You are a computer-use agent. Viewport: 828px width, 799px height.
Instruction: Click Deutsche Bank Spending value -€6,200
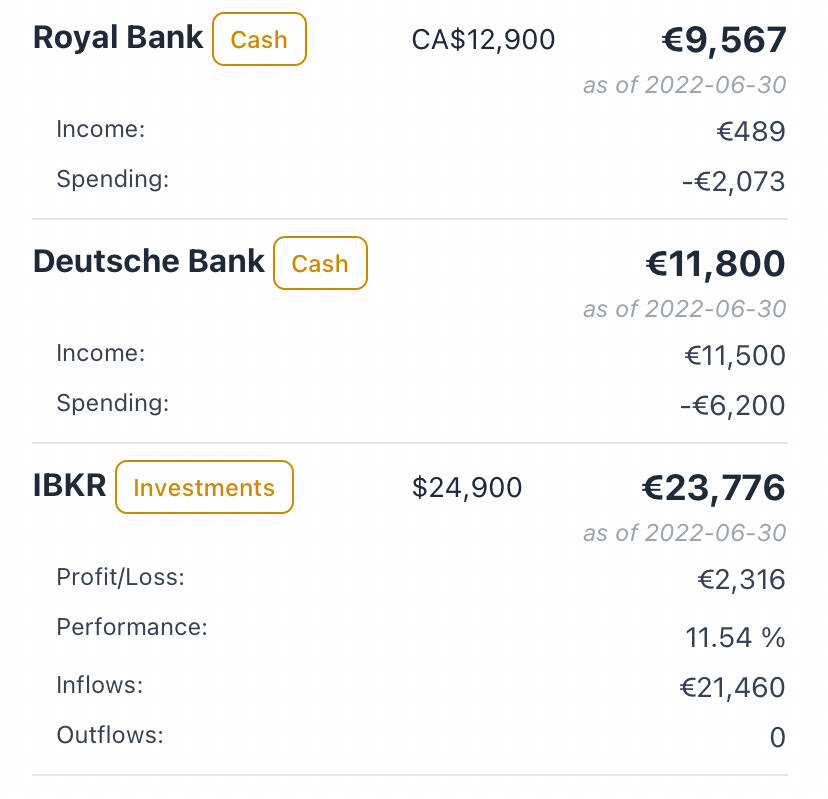tap(733, 406)
